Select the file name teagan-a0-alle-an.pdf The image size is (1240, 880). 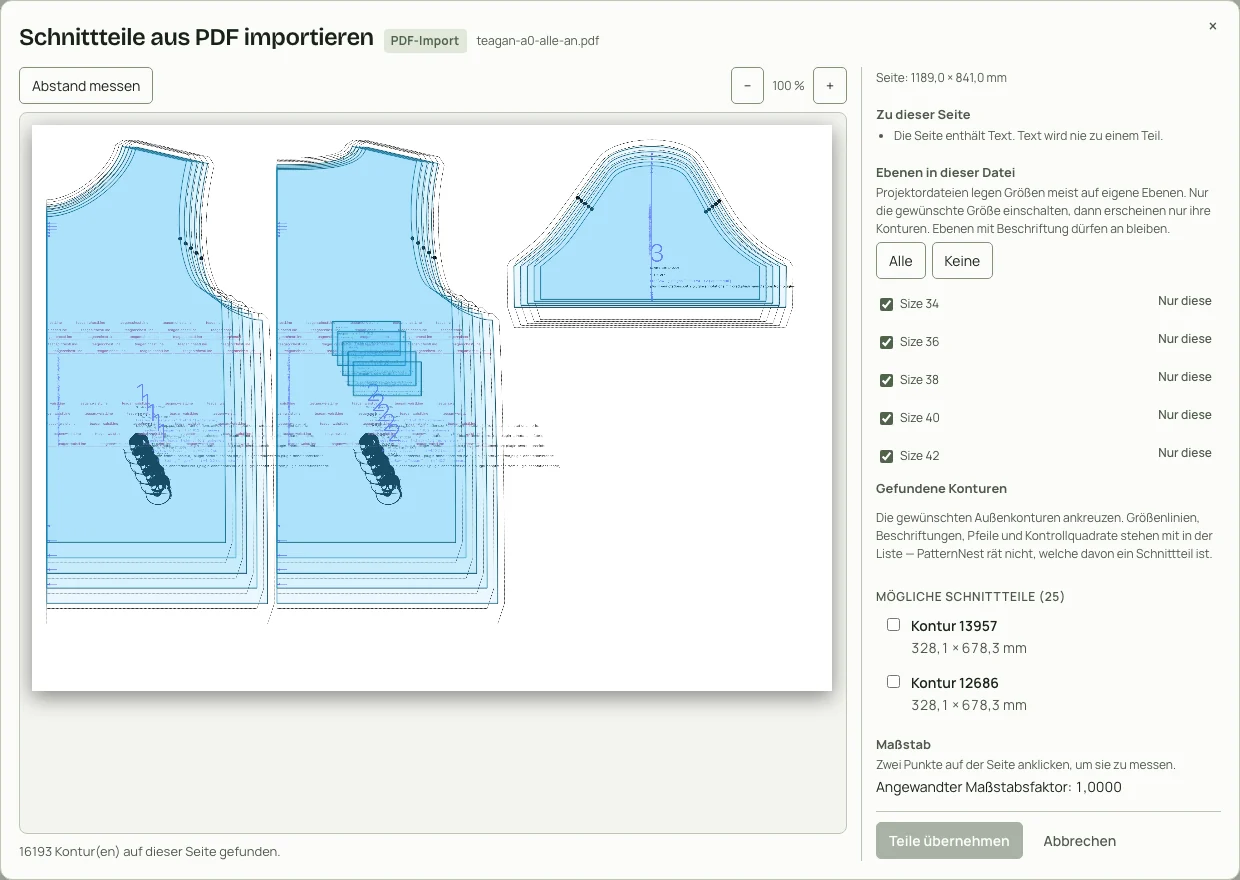click(x=538, y=41)
